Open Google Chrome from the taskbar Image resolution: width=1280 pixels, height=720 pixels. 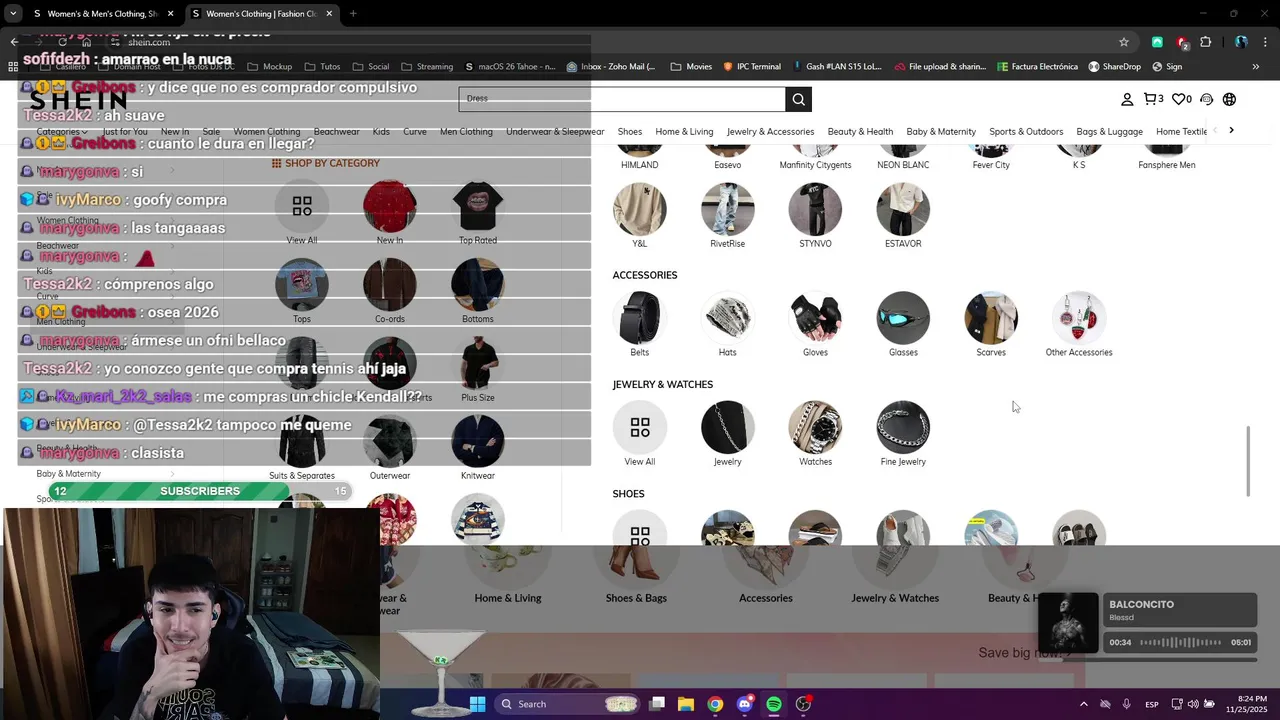[715, 704]
